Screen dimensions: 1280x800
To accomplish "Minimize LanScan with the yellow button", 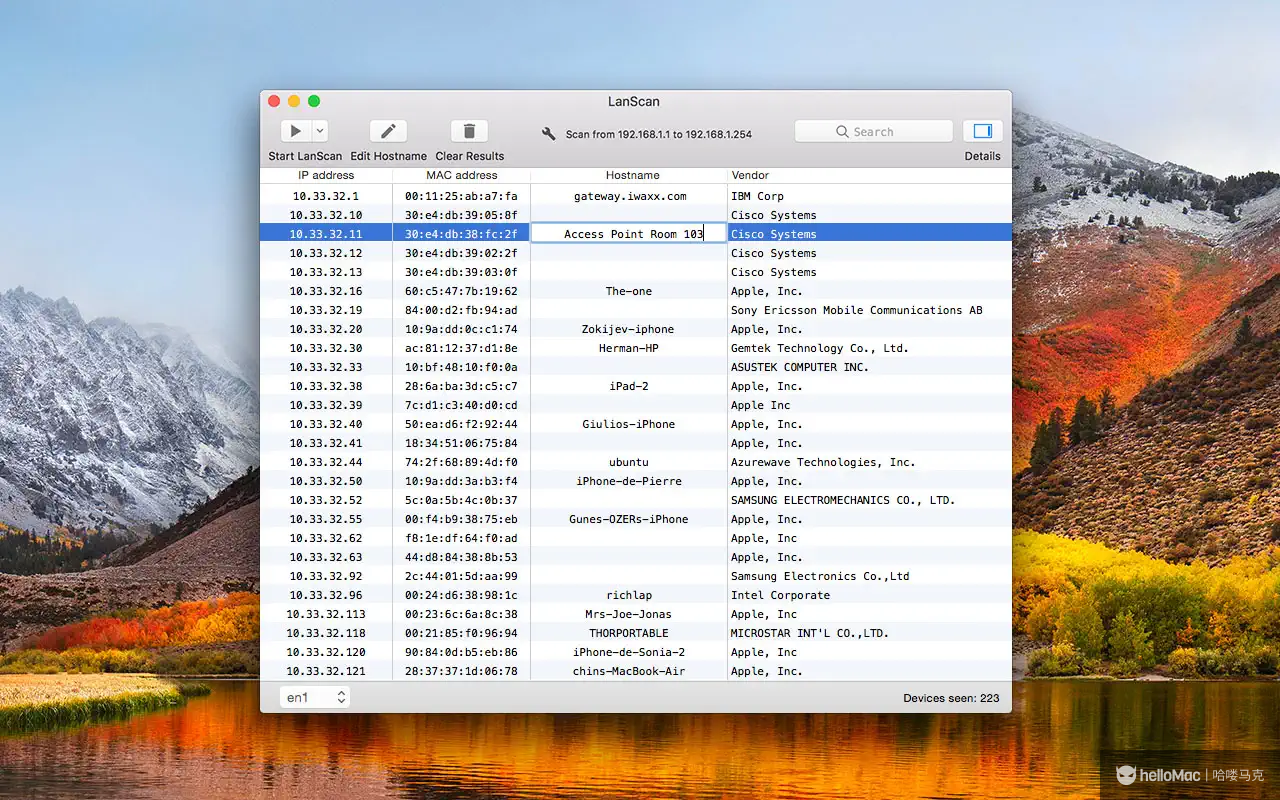I will coord(294,101).
